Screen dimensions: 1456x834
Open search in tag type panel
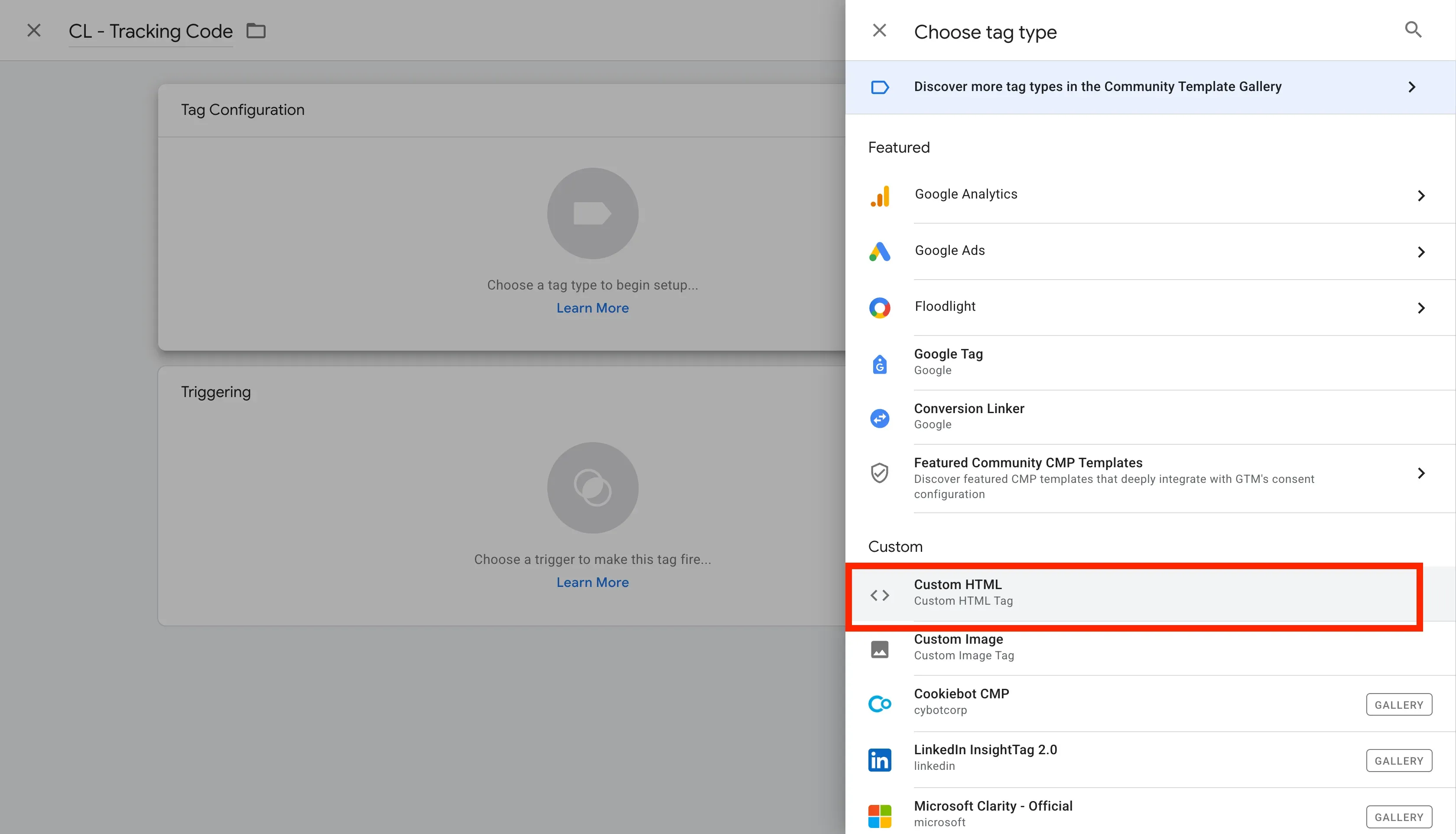1413,29
